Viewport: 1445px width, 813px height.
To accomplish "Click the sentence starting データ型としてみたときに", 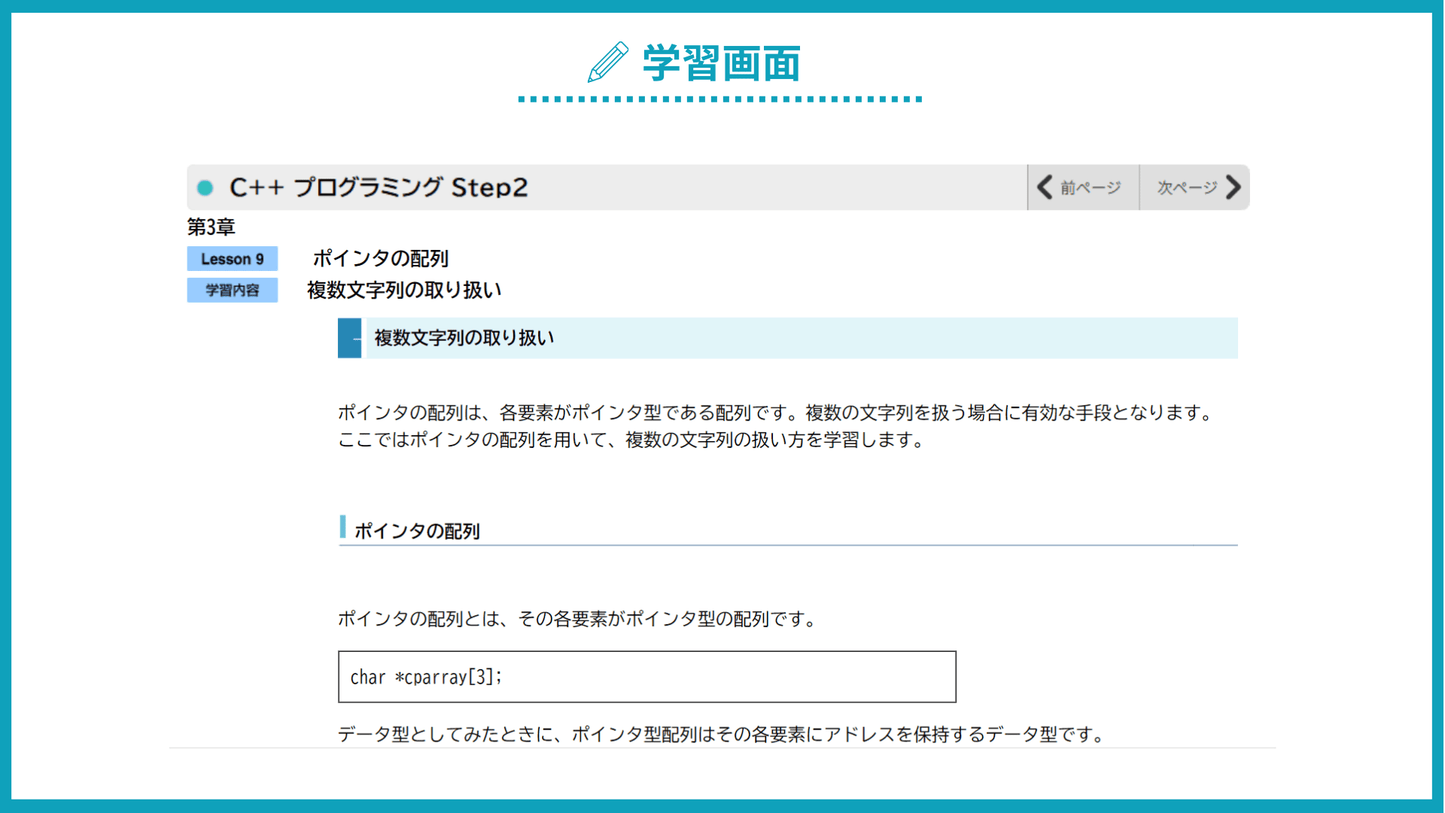I will [x=720, y=735].
